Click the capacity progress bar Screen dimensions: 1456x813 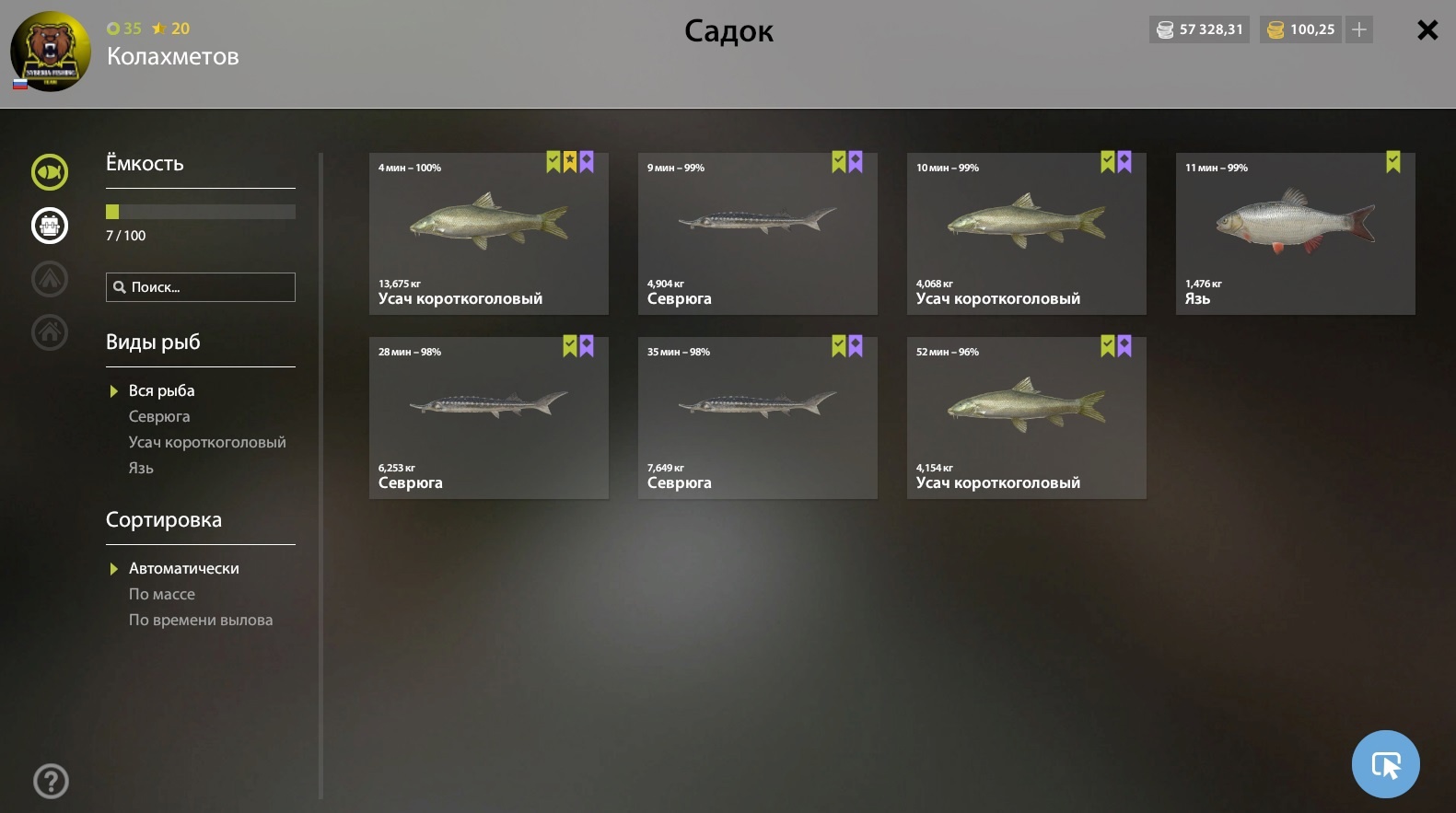click(201, 211)
